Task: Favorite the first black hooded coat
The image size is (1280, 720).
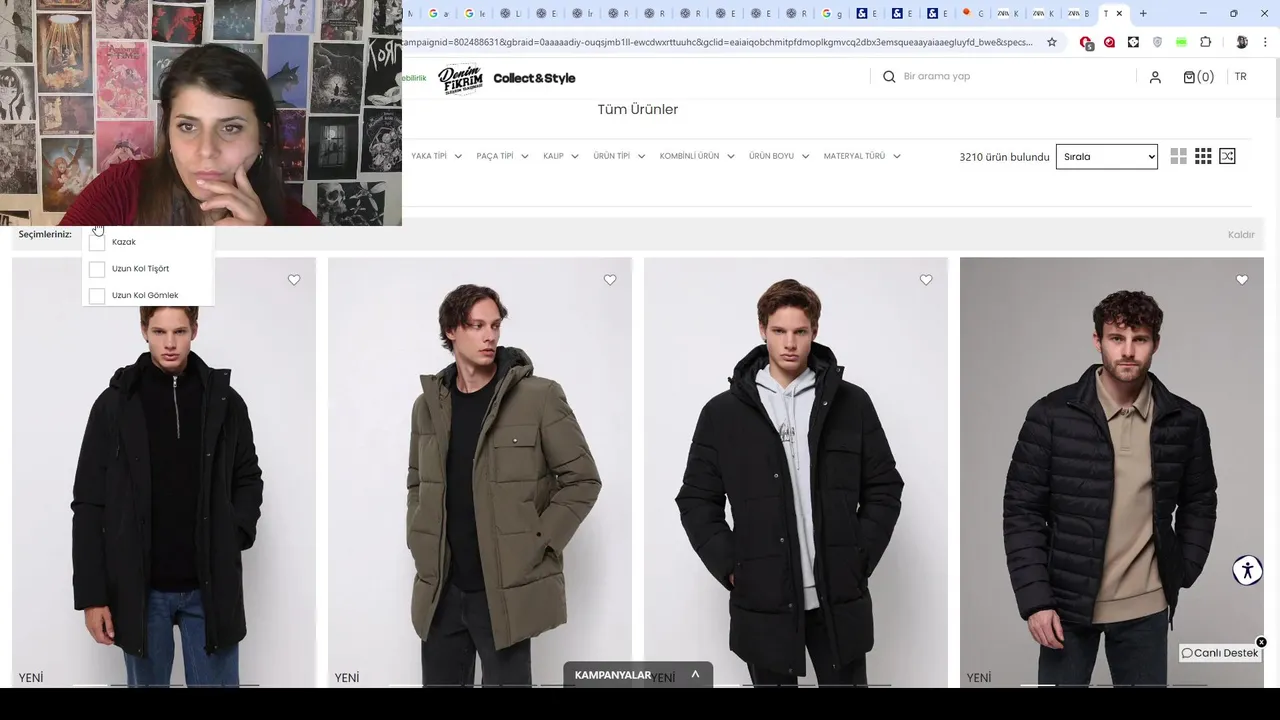Action: (294, 280)
